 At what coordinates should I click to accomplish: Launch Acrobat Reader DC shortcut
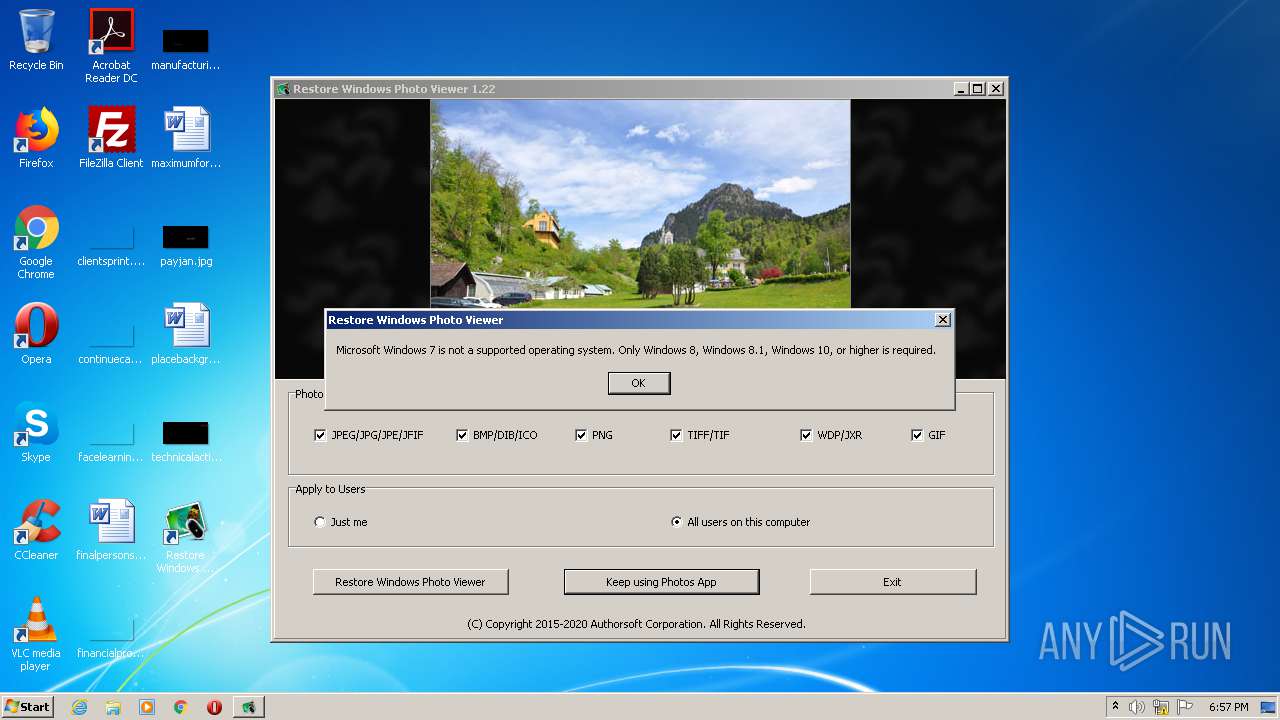click(111, 46)
